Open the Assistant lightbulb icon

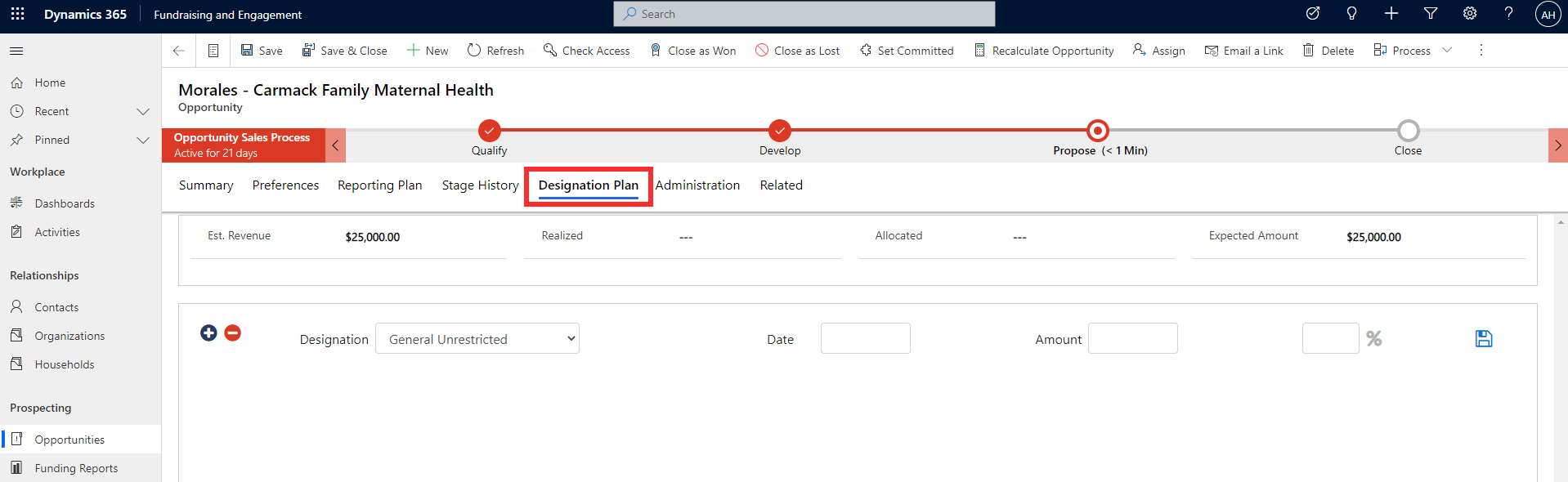point(1351,13)
